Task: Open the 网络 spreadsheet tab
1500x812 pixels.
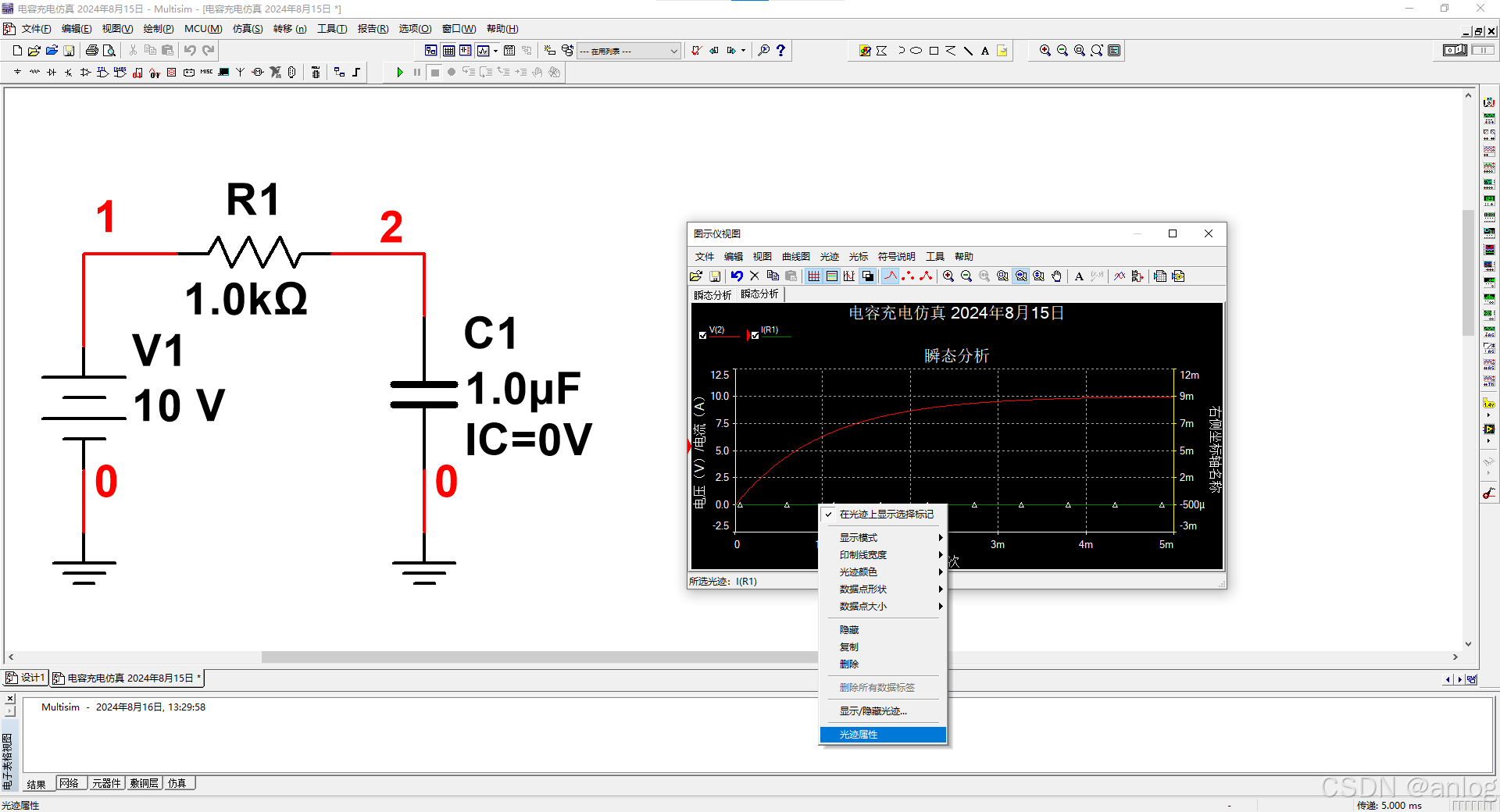Action: (x=70, y=783)
